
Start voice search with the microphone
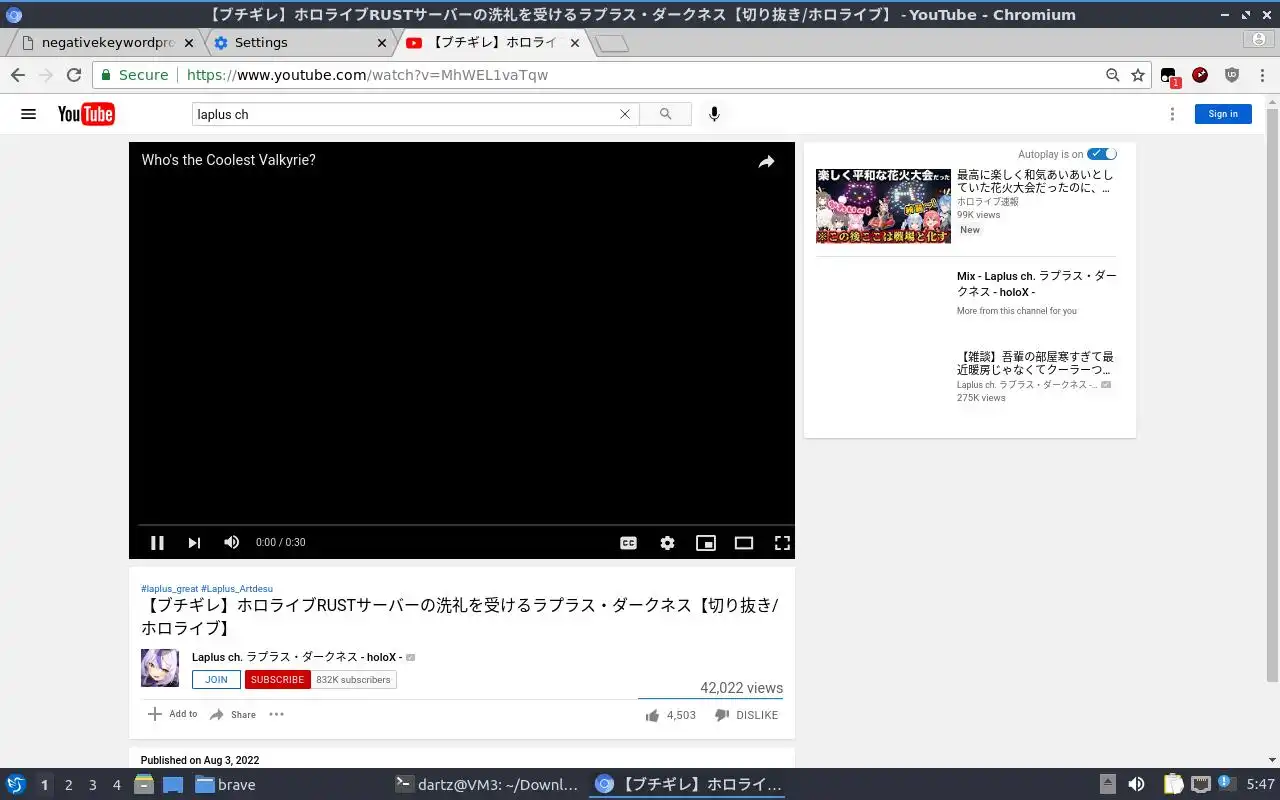click(714, 114)
